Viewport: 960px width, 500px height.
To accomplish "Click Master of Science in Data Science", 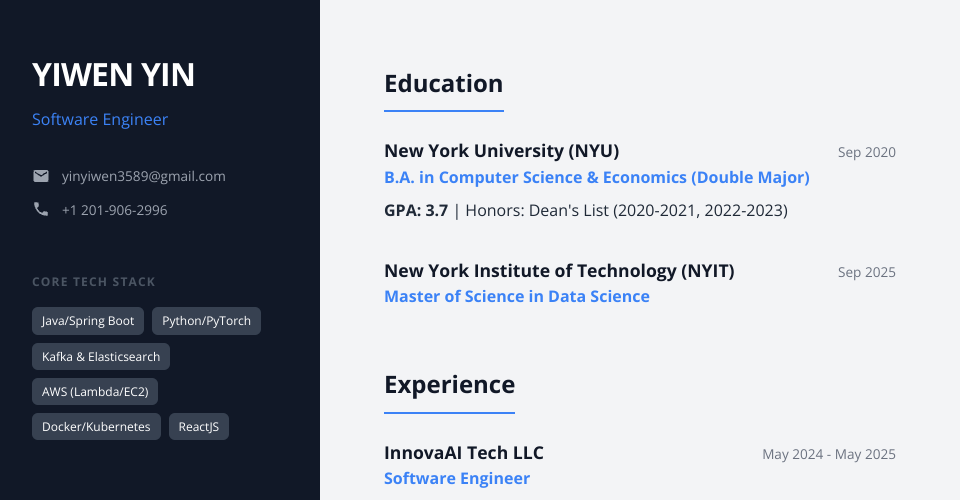I will [517, 296].
